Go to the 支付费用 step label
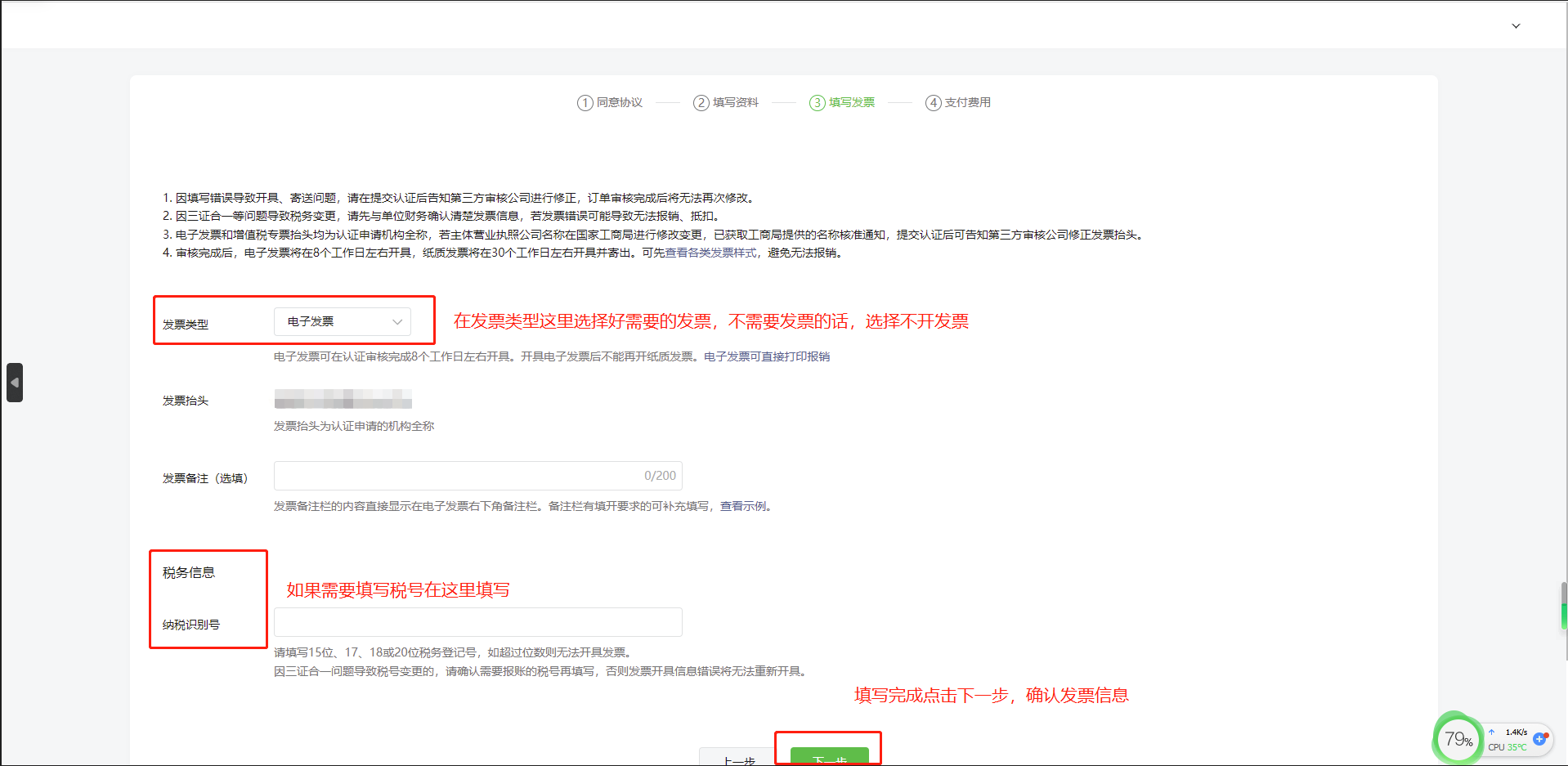Image resolution: width=1568 pixels, height=766 pixels. coord(968,103)
